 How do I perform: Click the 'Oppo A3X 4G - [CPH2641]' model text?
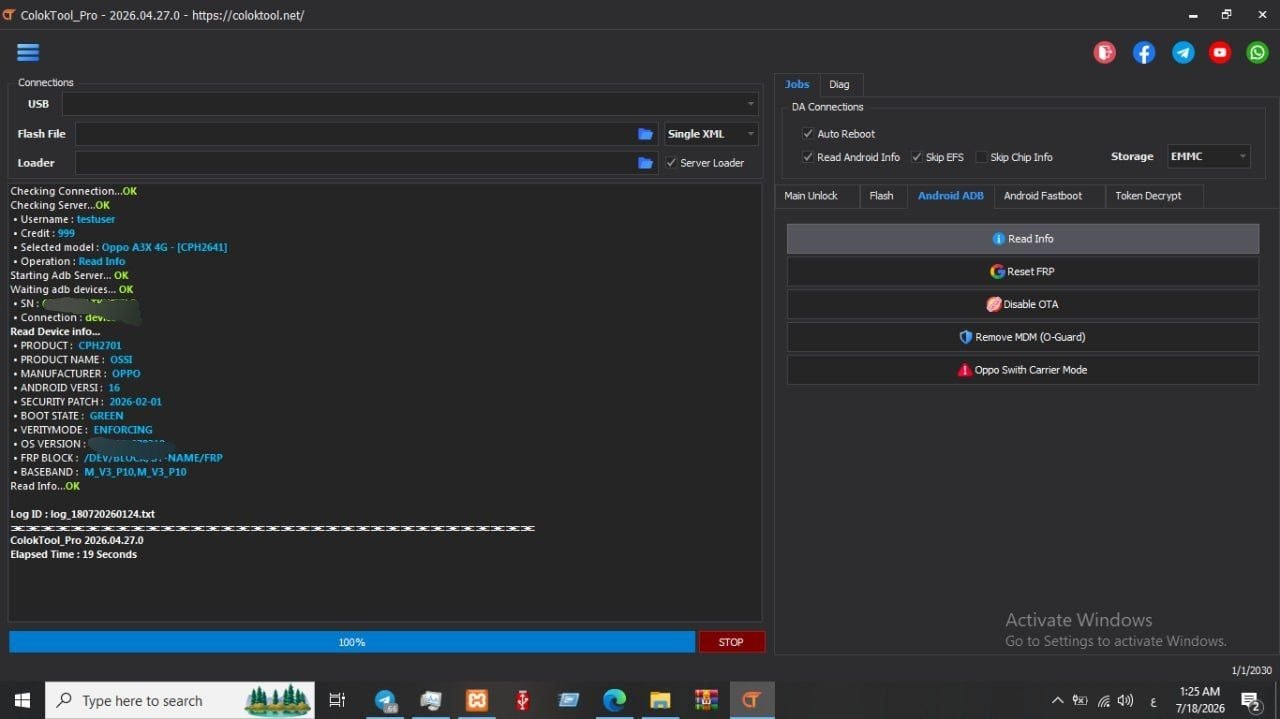click(x=164, y=247)
